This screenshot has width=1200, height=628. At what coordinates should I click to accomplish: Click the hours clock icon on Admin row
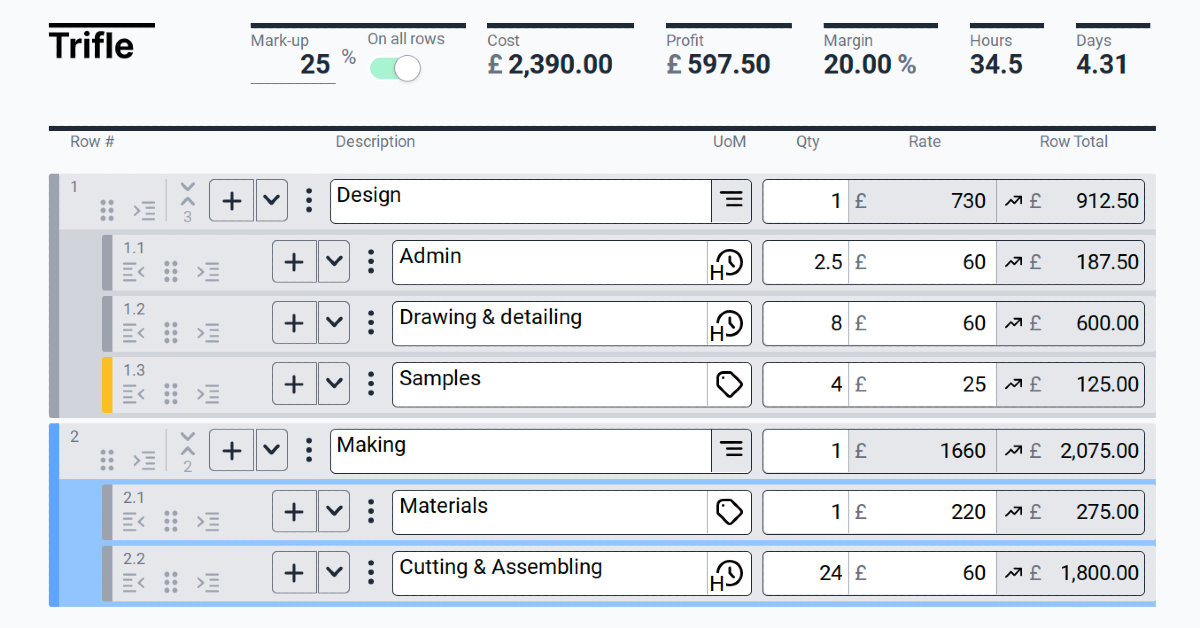[x=729, y=263]
